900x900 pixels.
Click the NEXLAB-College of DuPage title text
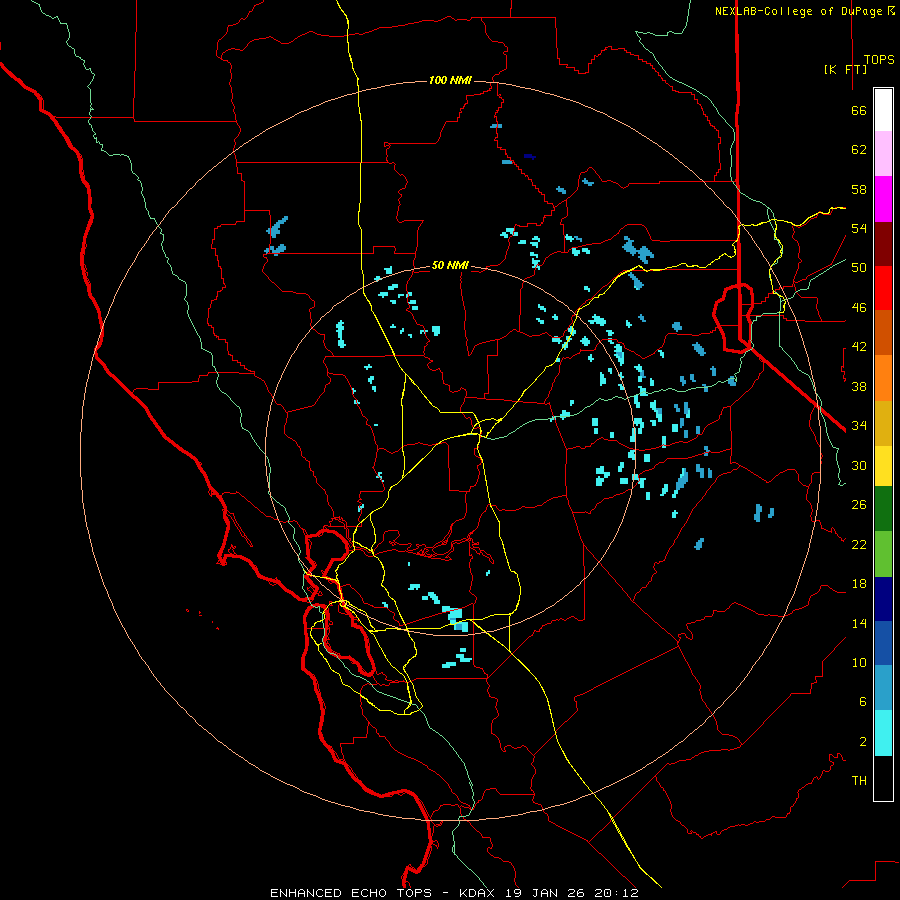[x=804, y=11]
